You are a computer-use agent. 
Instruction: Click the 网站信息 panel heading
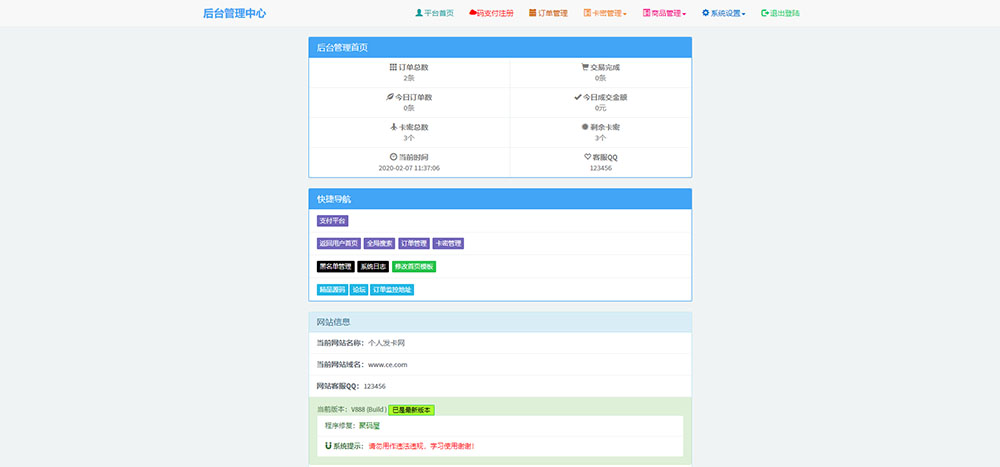(x=500, y=322)
